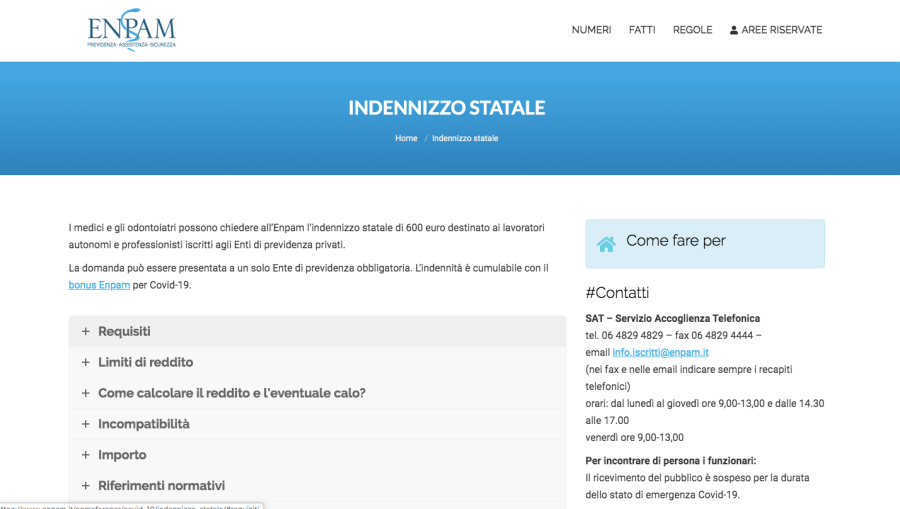Open the Come fare per box
The width and height of the screenshot is (900, 509).
(704, 243)
